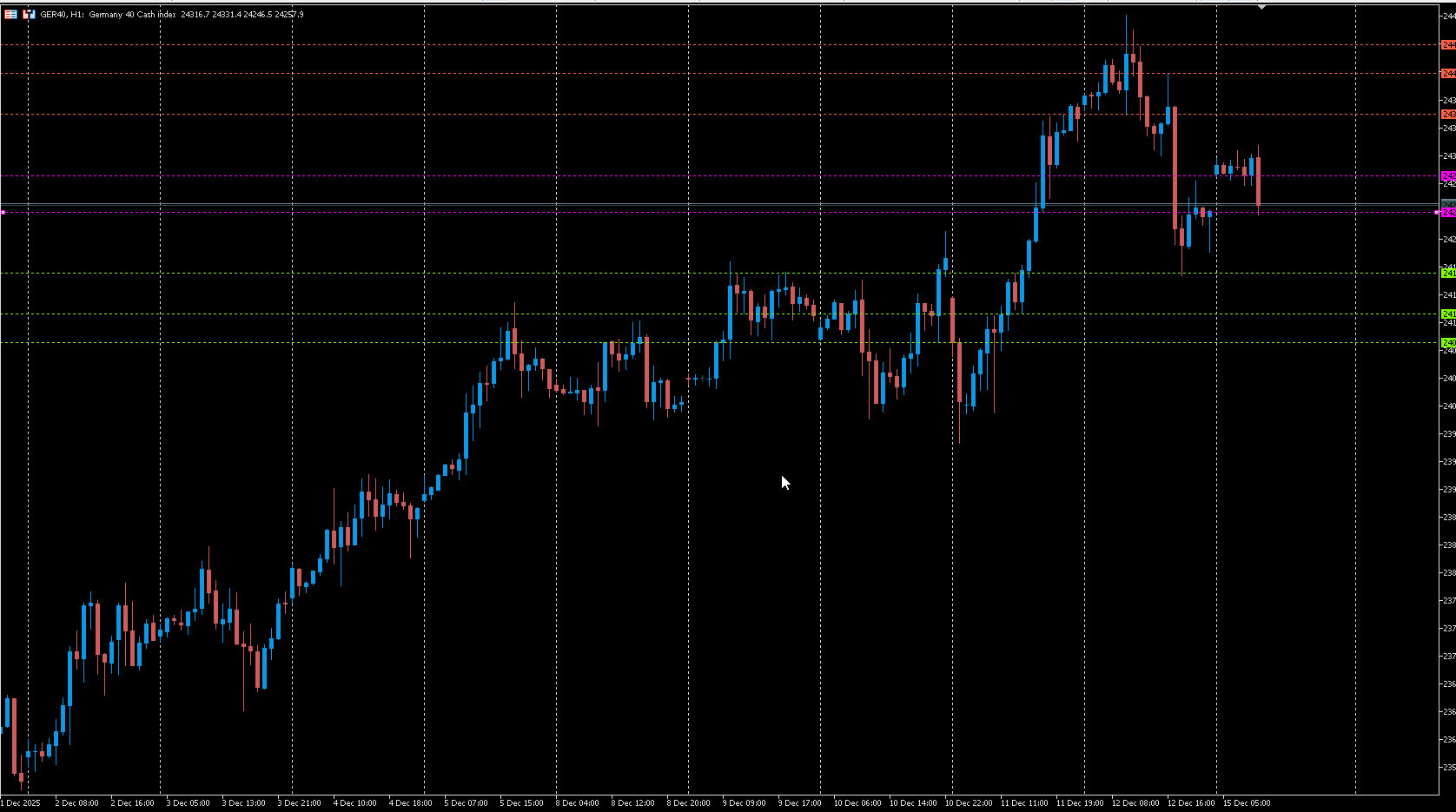Click the 15 Dec 05:00 label on the time axis
Image resolution: width=1456 pixels, height=812 pixels.
(x=1248, y=803)
